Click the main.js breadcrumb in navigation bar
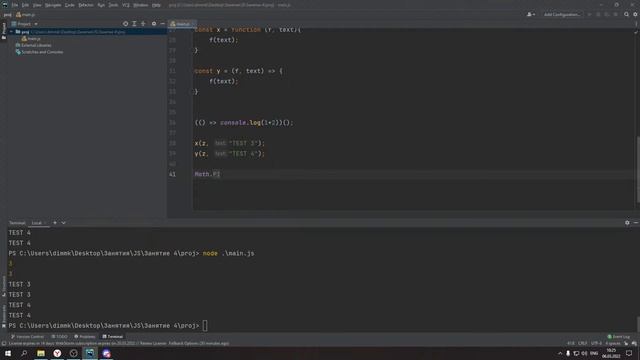640x360 pixels. click(26, 15)
